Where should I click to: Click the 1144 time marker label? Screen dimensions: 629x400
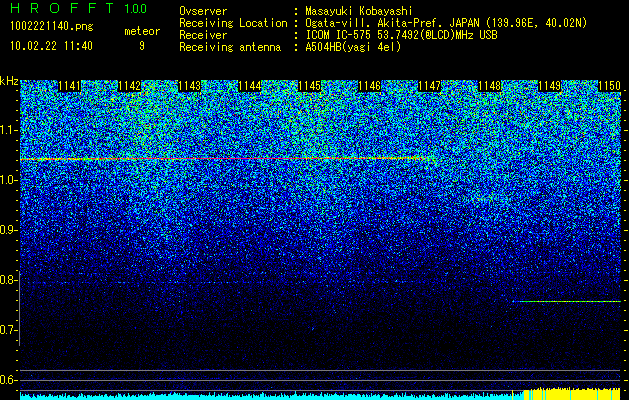250,86
